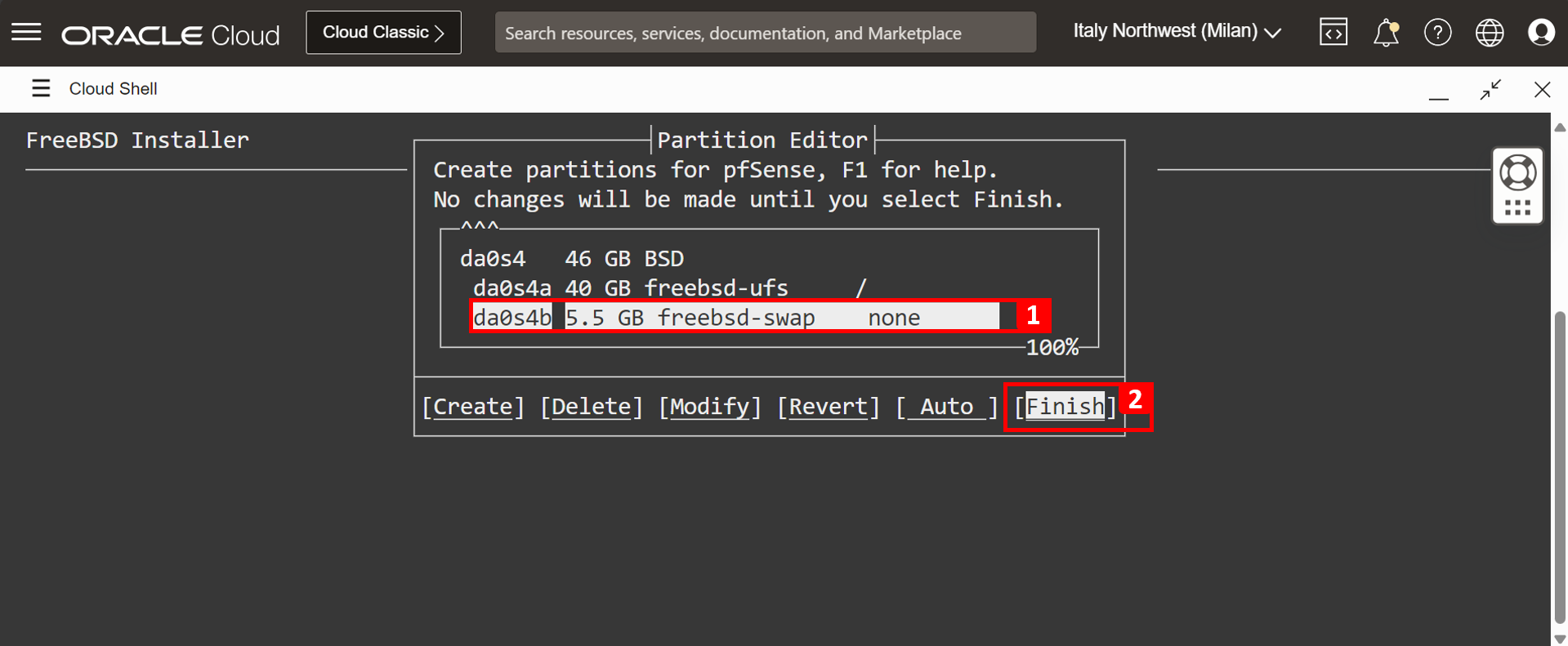Viewport: 1568px width, 646px height.
Task: Click the Partition Editor dialog title
Action: (762, 140)
